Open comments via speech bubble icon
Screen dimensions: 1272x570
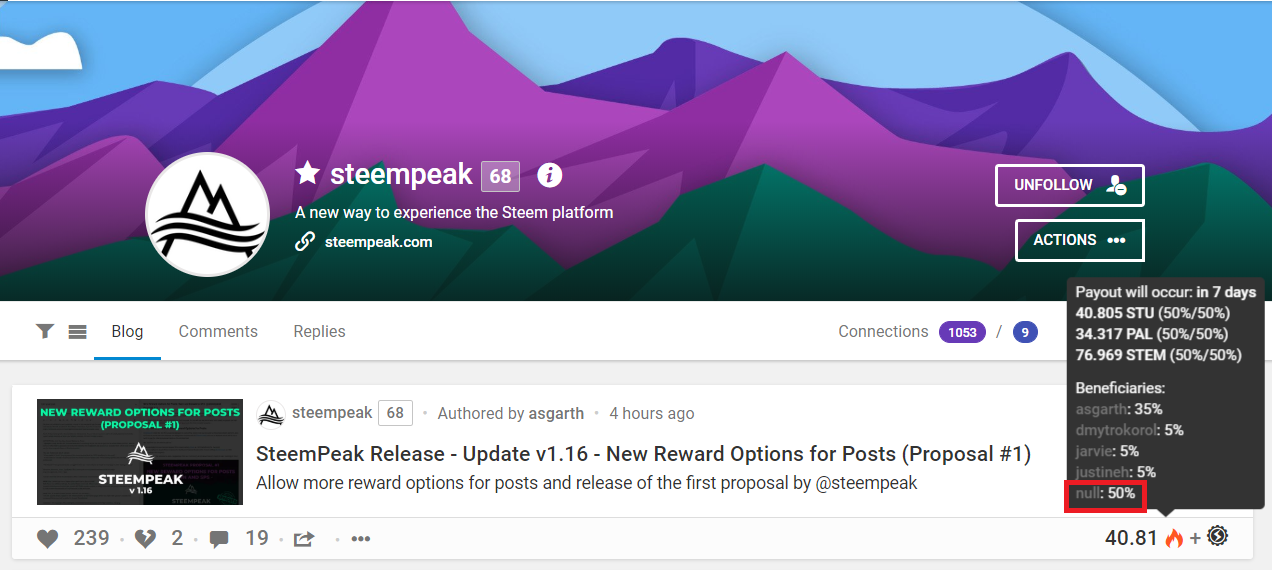(x=219, y=539)
